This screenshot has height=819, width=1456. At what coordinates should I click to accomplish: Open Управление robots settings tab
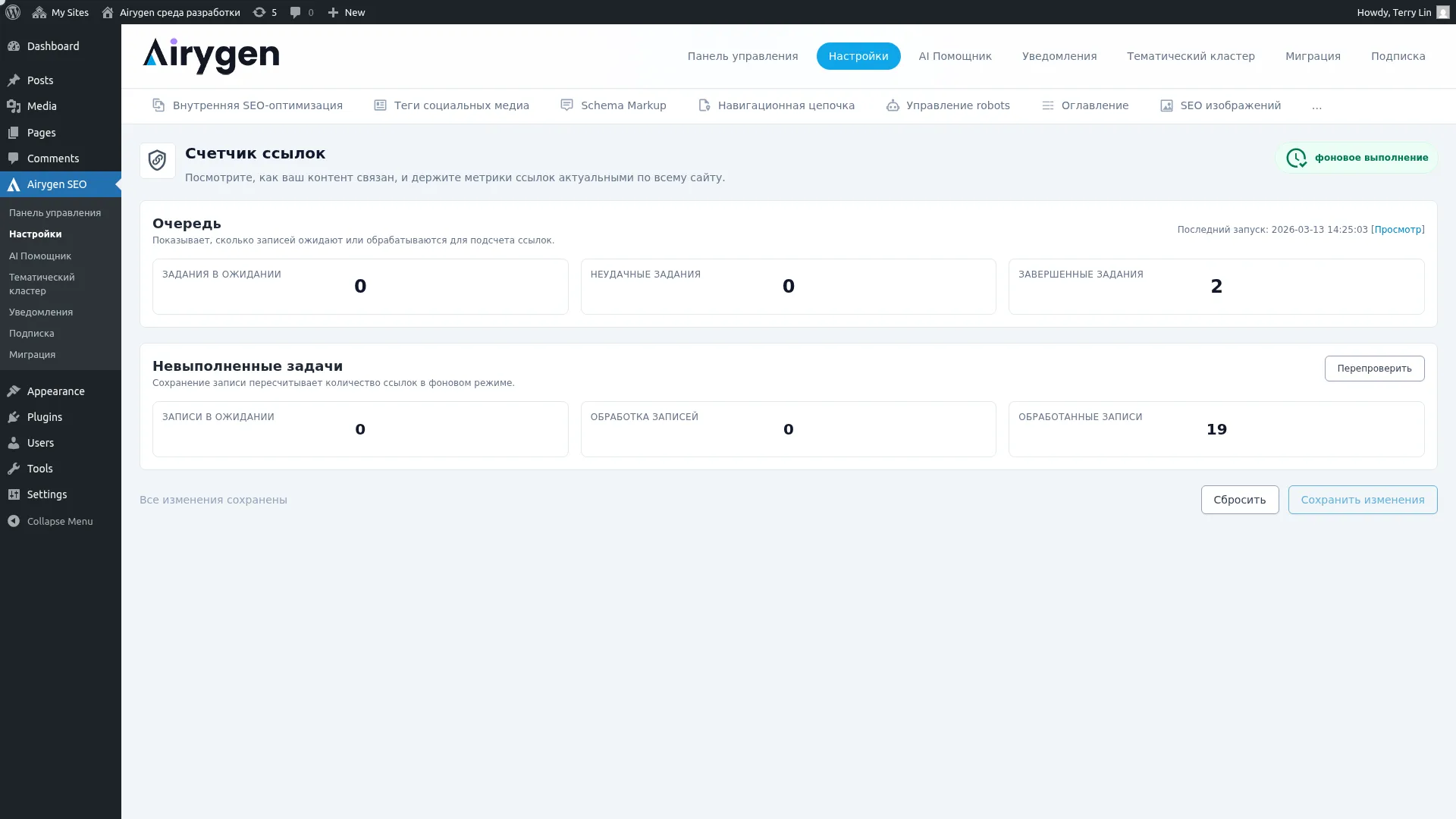click(948, 105)
